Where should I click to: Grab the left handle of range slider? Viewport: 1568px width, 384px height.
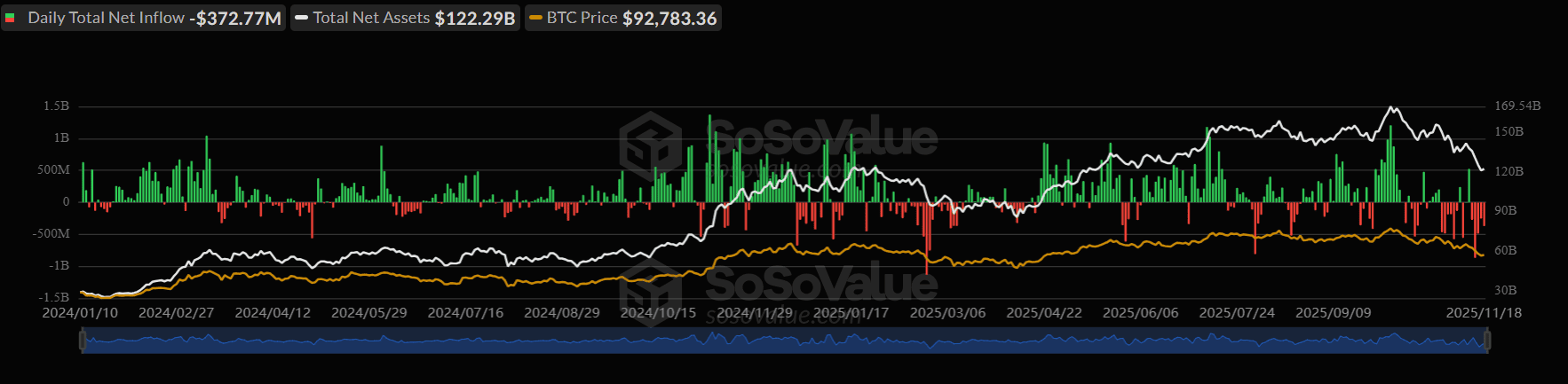(x=82, y=341)
